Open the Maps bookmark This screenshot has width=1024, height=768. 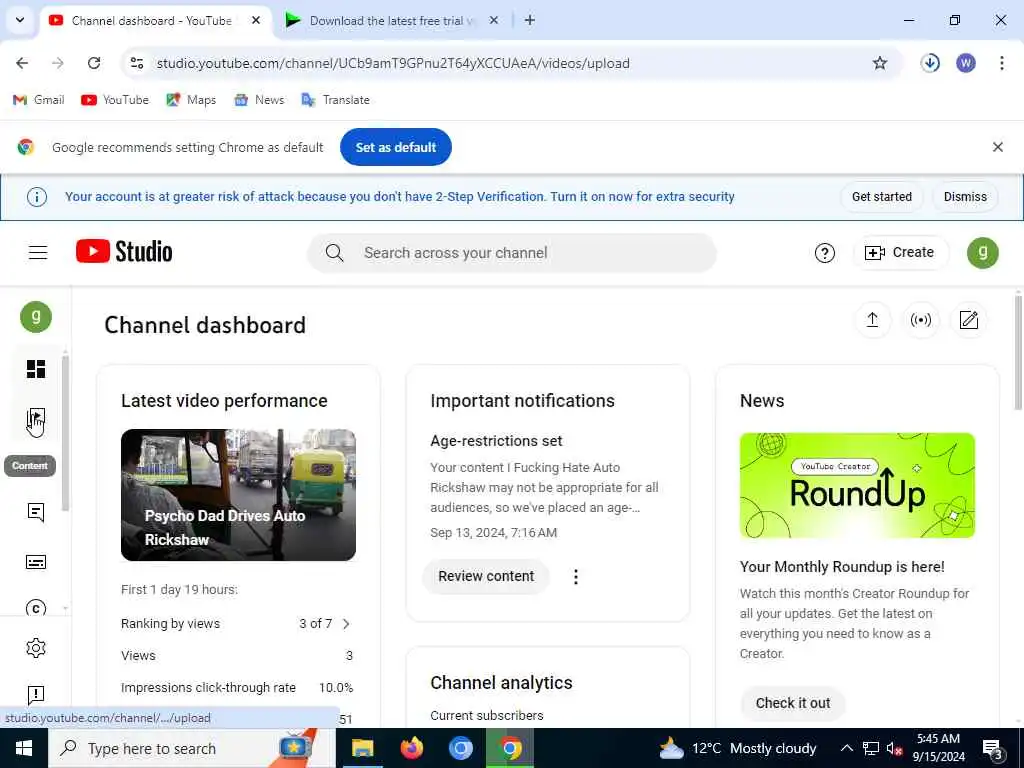click(191, 100)
